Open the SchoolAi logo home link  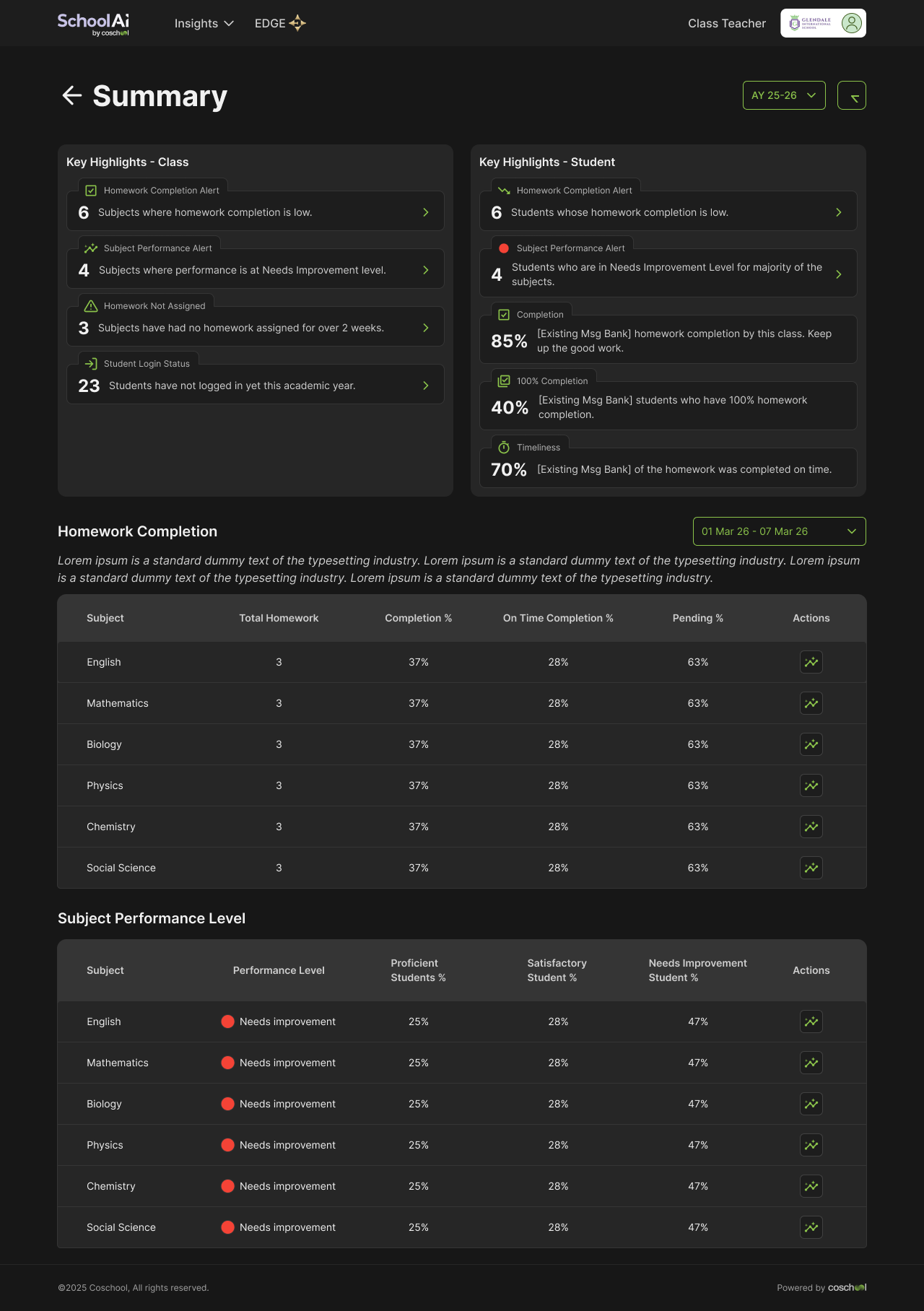coord(93,24)
